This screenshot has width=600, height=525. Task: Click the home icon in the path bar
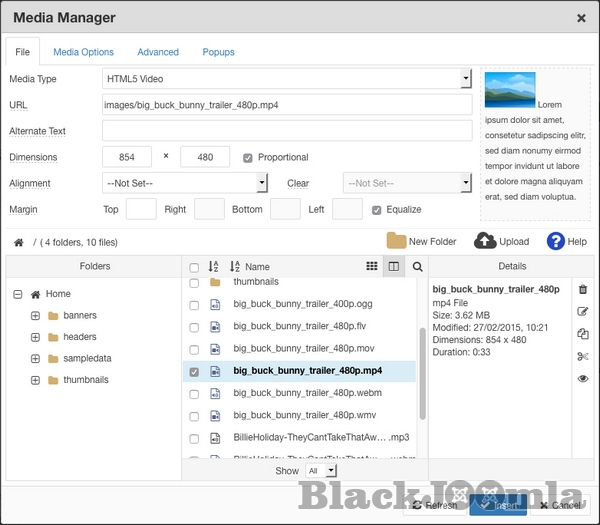pos(18,242)
